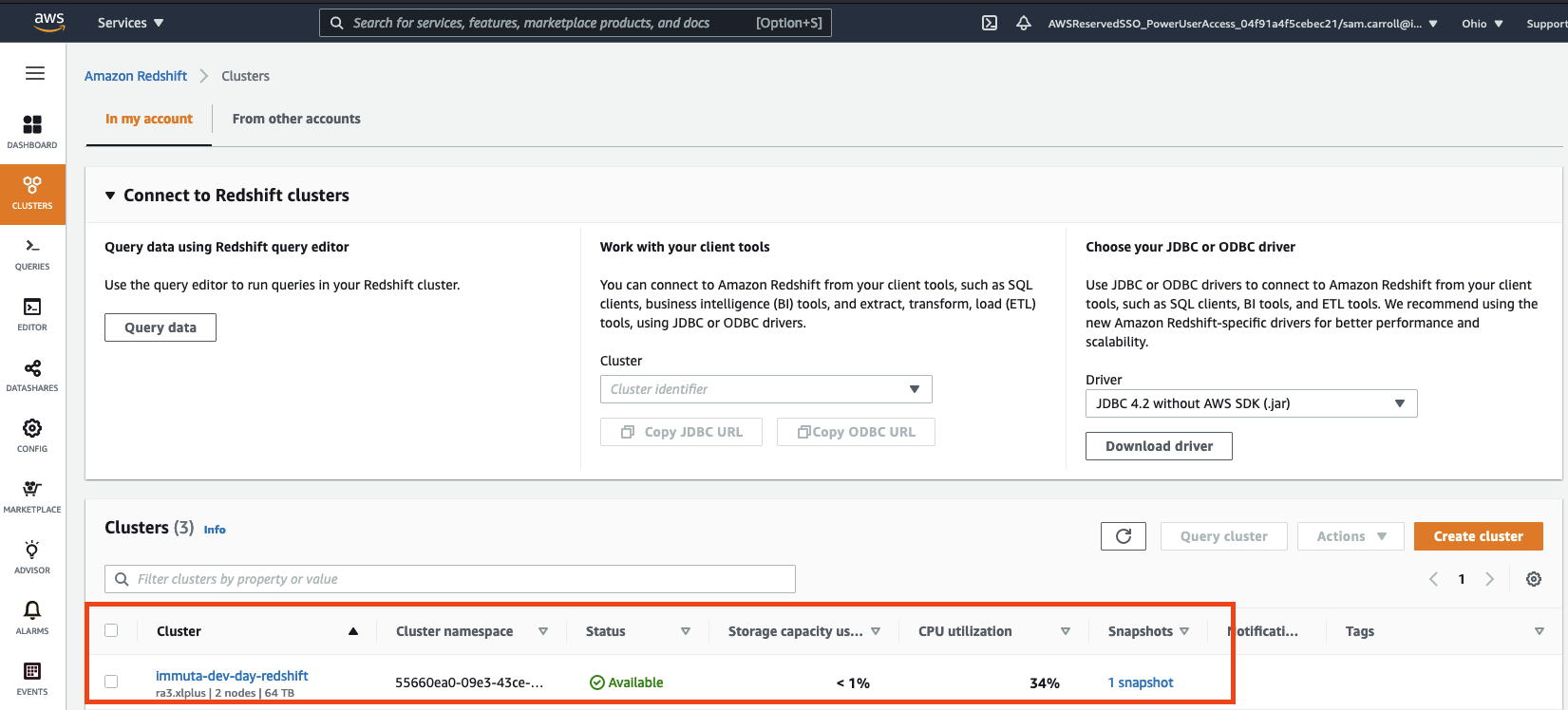Open the Actions dropdown

coord(1351,536)
